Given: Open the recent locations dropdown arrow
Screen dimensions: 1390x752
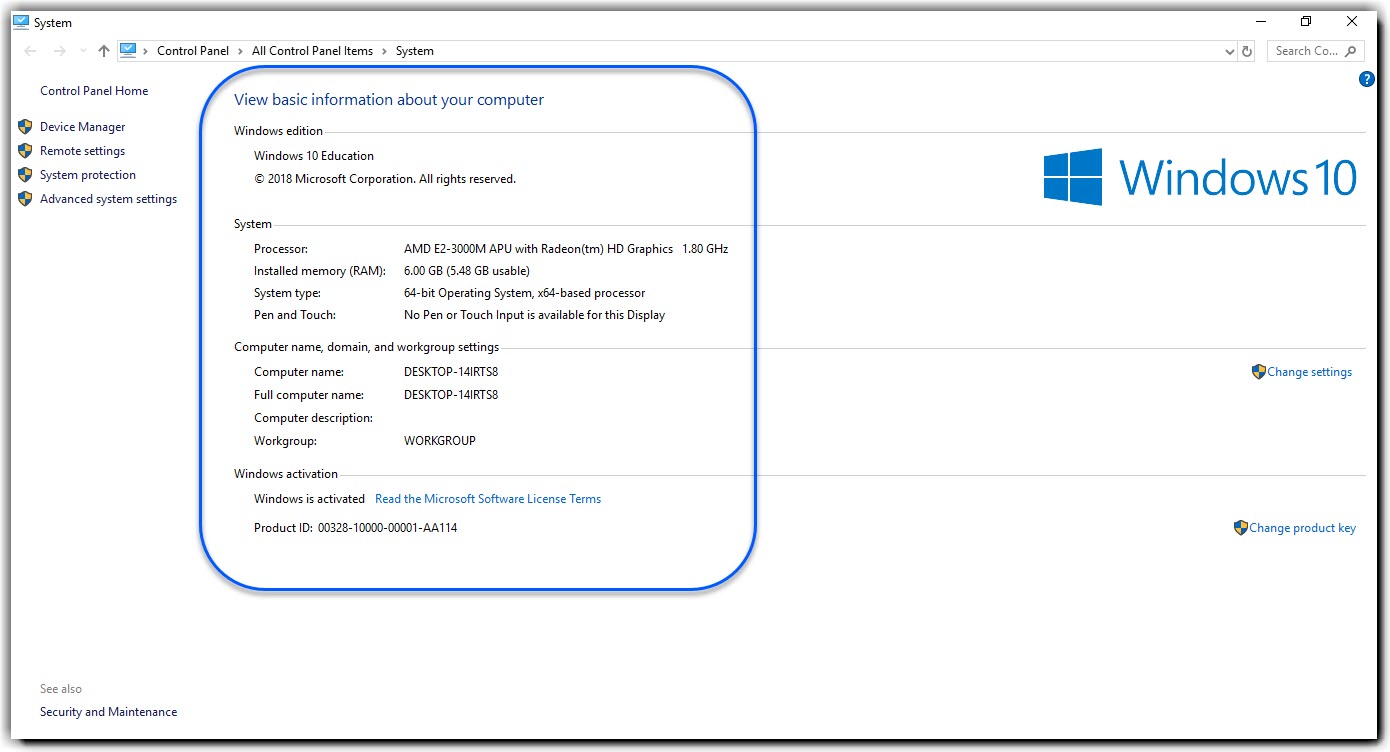Looking at the screenshot, I should tap(83, 51).
